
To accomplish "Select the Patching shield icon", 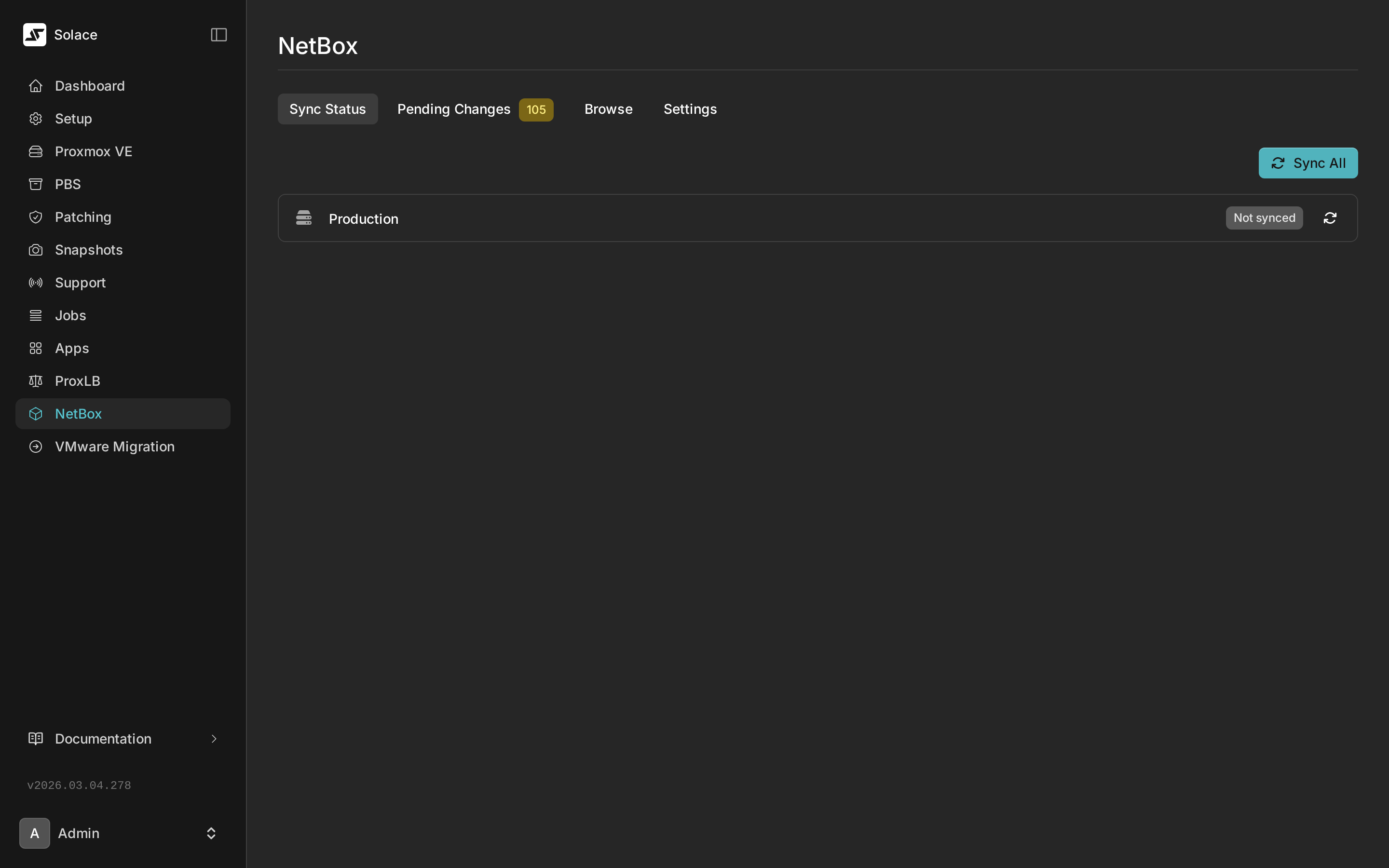I will [x=35, y=217].
